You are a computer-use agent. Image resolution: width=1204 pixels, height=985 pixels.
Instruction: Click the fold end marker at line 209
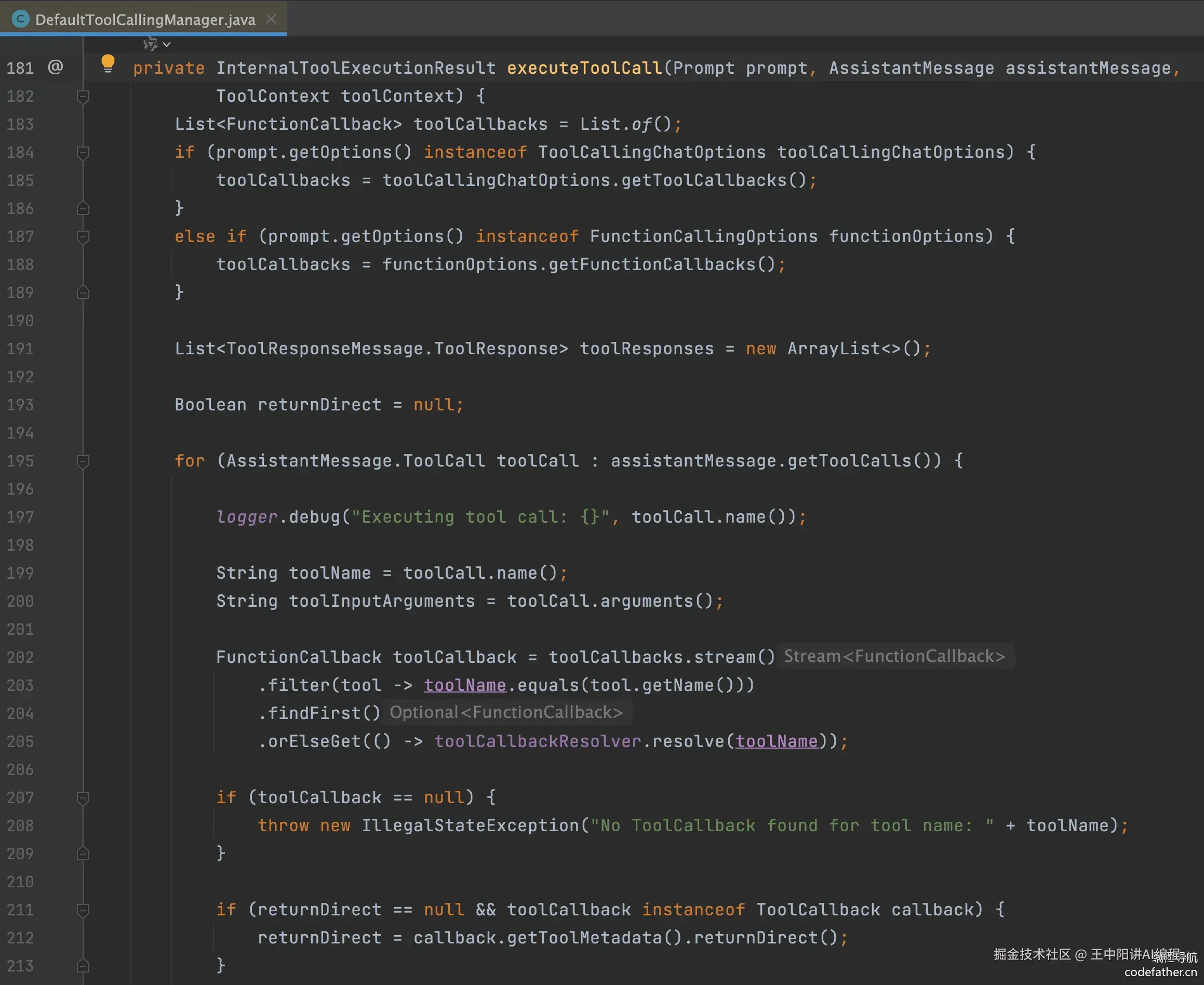(83, 854)
